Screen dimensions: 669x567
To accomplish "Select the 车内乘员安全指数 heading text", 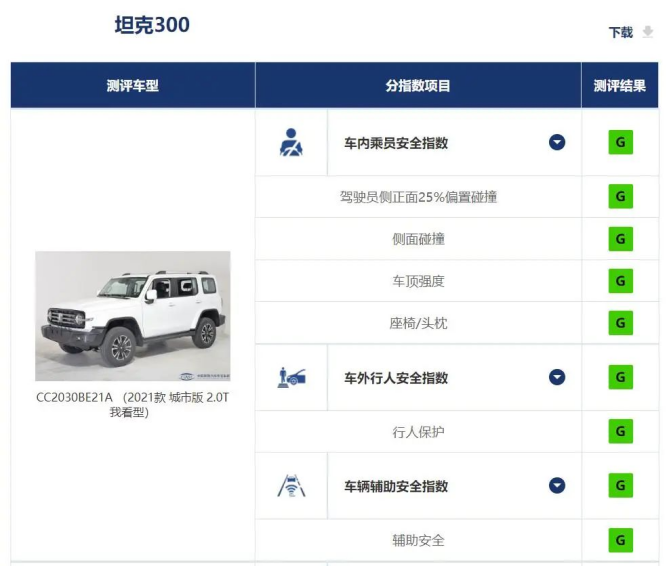I will (x=396, y=143).
